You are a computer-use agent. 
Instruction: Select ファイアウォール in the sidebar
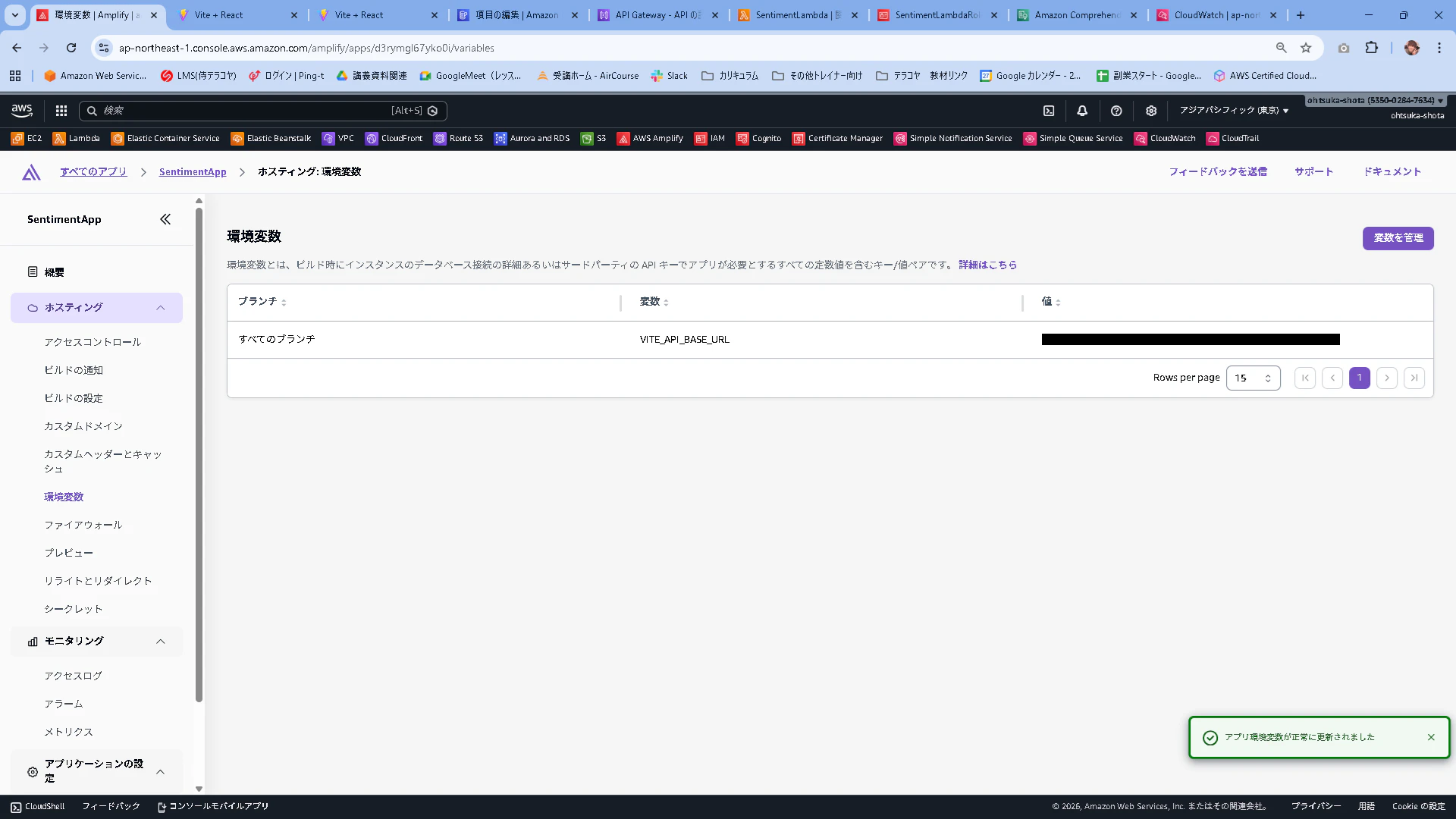[x=83, y=525]
